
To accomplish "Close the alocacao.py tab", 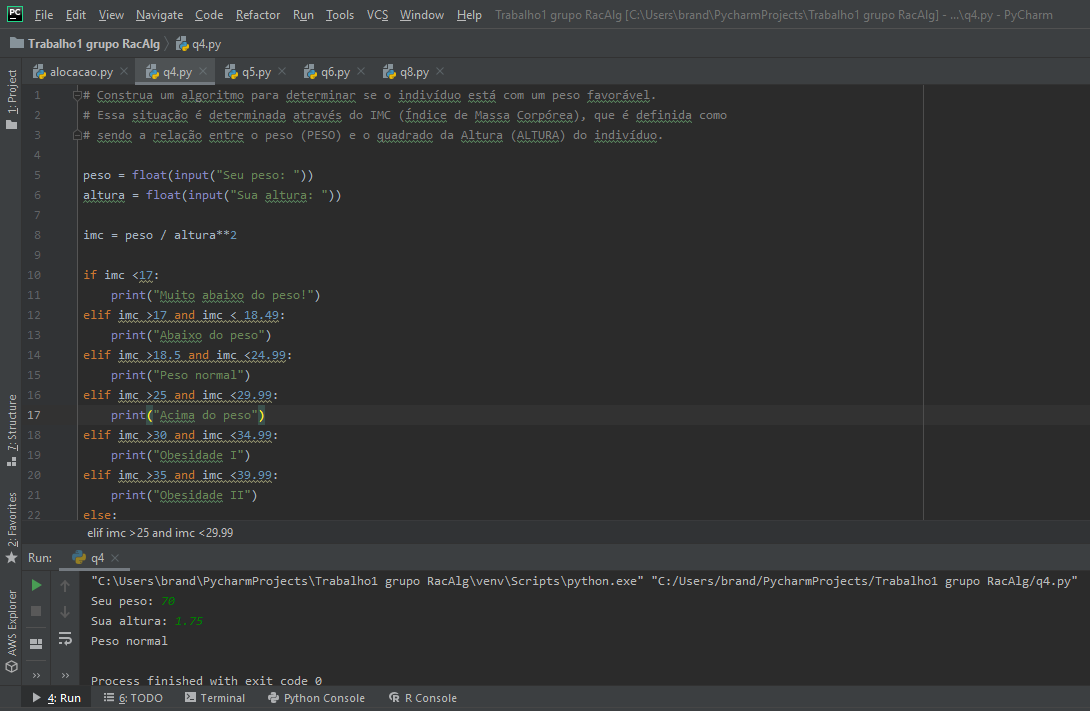I will coord(124,71).
